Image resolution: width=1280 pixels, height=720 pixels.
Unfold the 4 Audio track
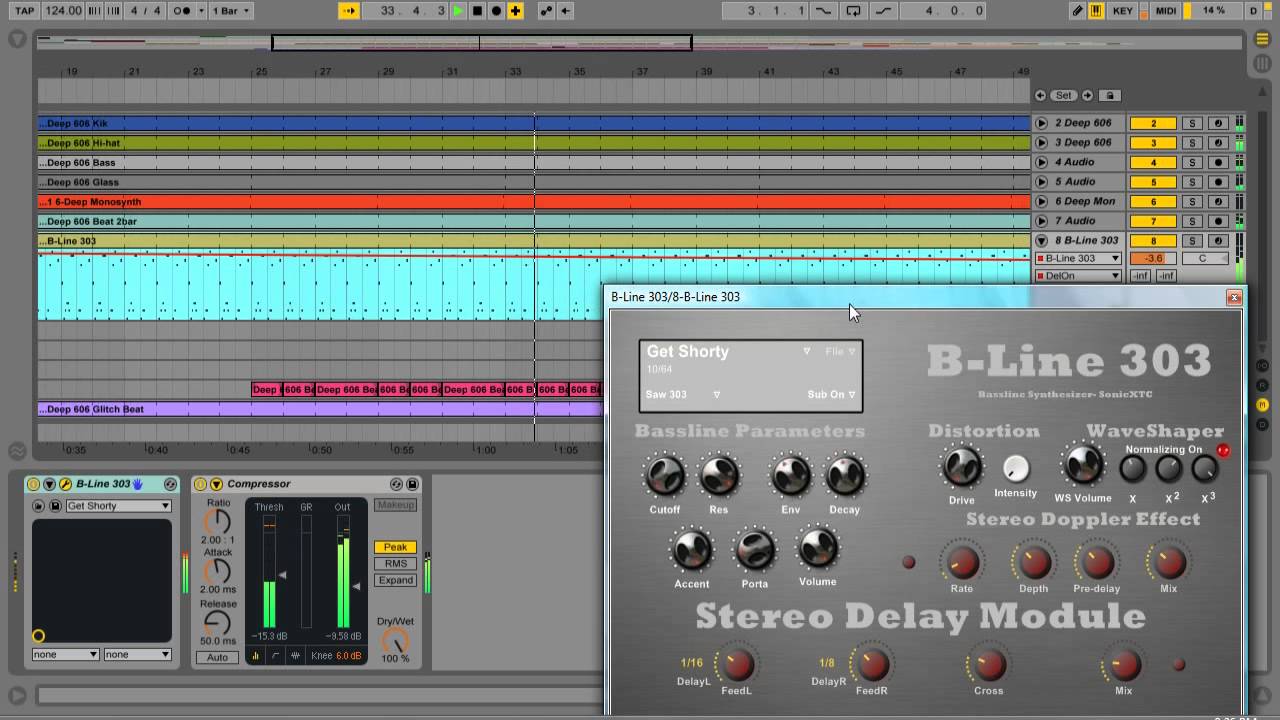[x=1041, y=162]
